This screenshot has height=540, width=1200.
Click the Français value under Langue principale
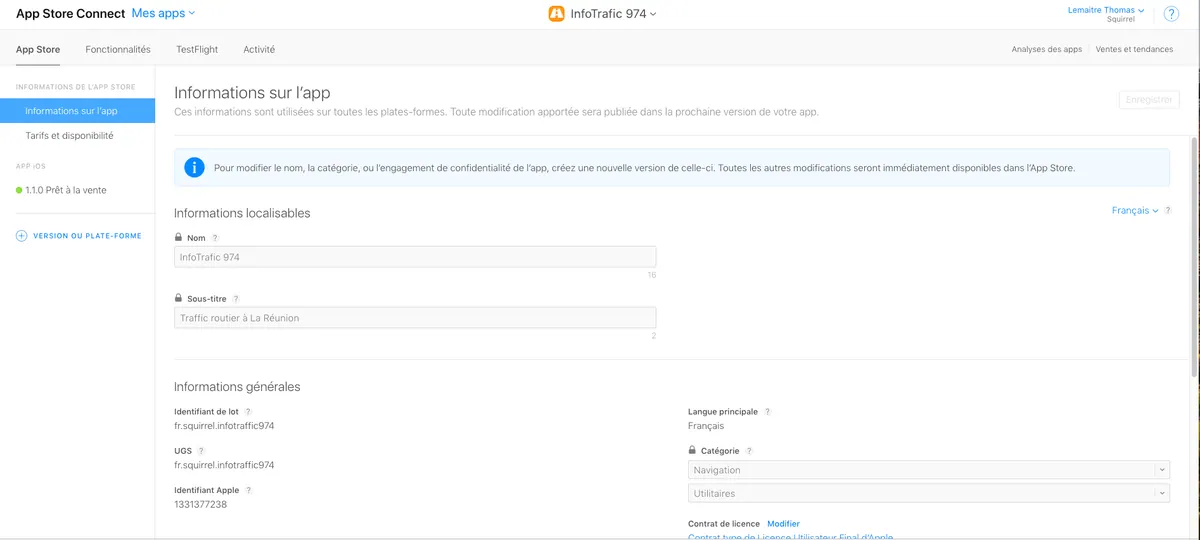click(x=706, y=426)
